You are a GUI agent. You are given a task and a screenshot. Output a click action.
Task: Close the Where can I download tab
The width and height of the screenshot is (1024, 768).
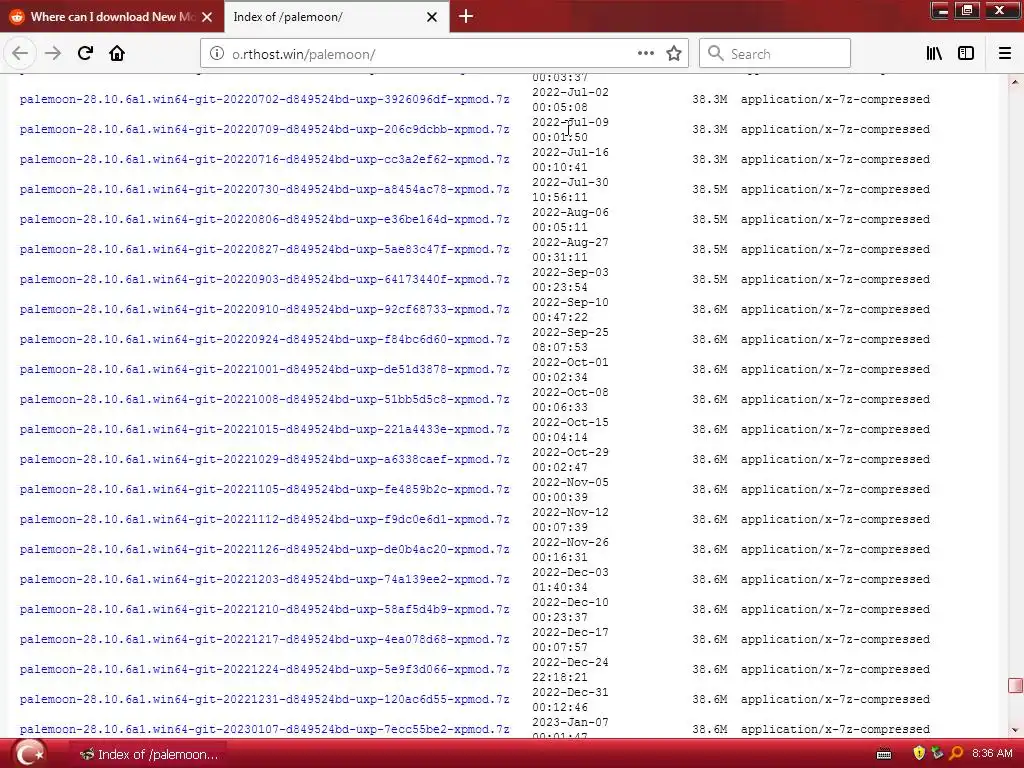pyautogui.click(x=207, y=17)
